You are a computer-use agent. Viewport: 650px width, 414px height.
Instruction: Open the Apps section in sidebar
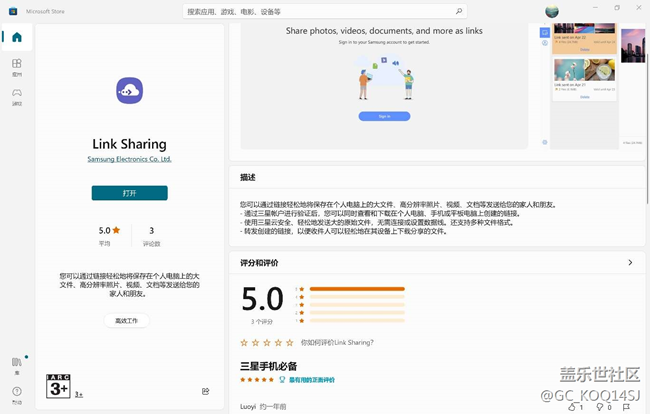click(x=17, y=68)
